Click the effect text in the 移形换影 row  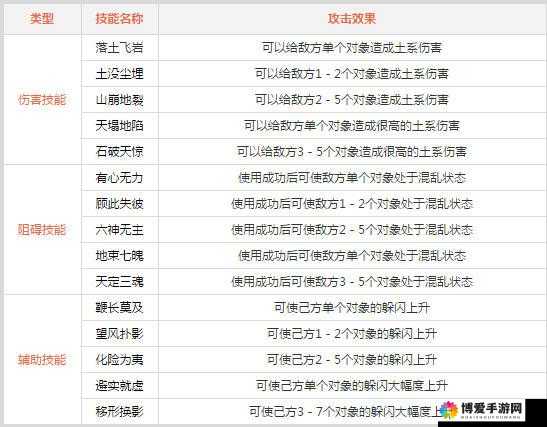pos(345,412)
